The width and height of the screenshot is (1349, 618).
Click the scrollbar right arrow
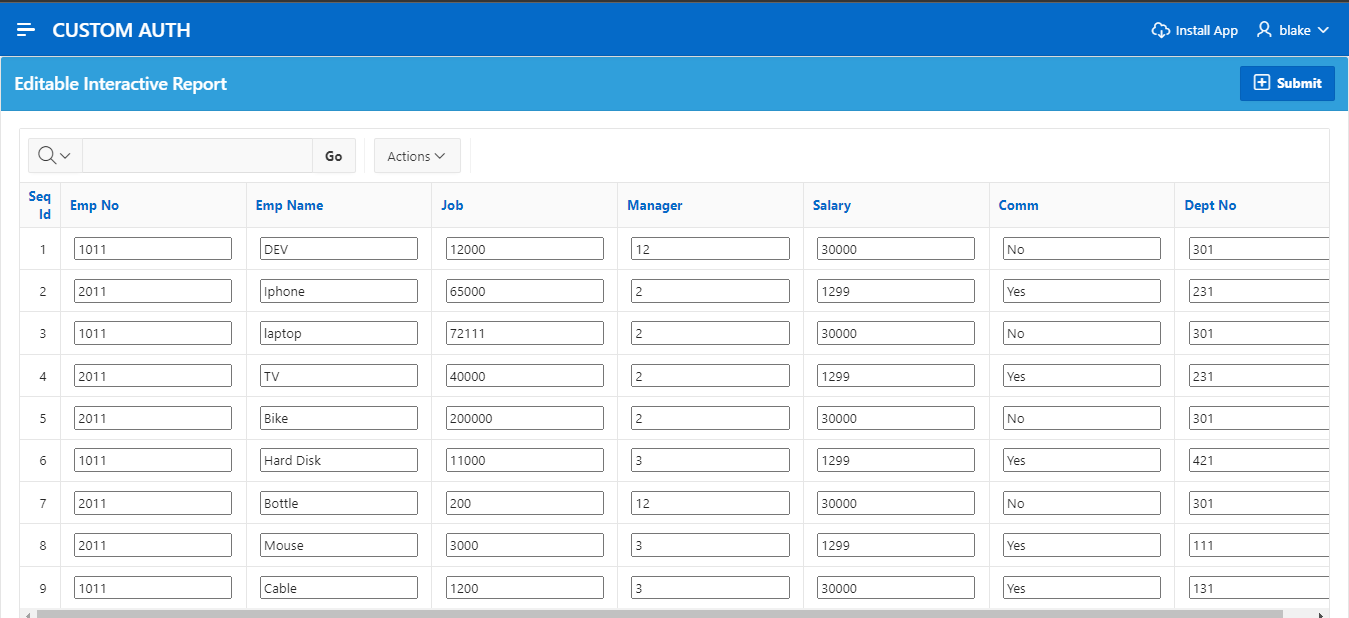tap(1322, 614)
